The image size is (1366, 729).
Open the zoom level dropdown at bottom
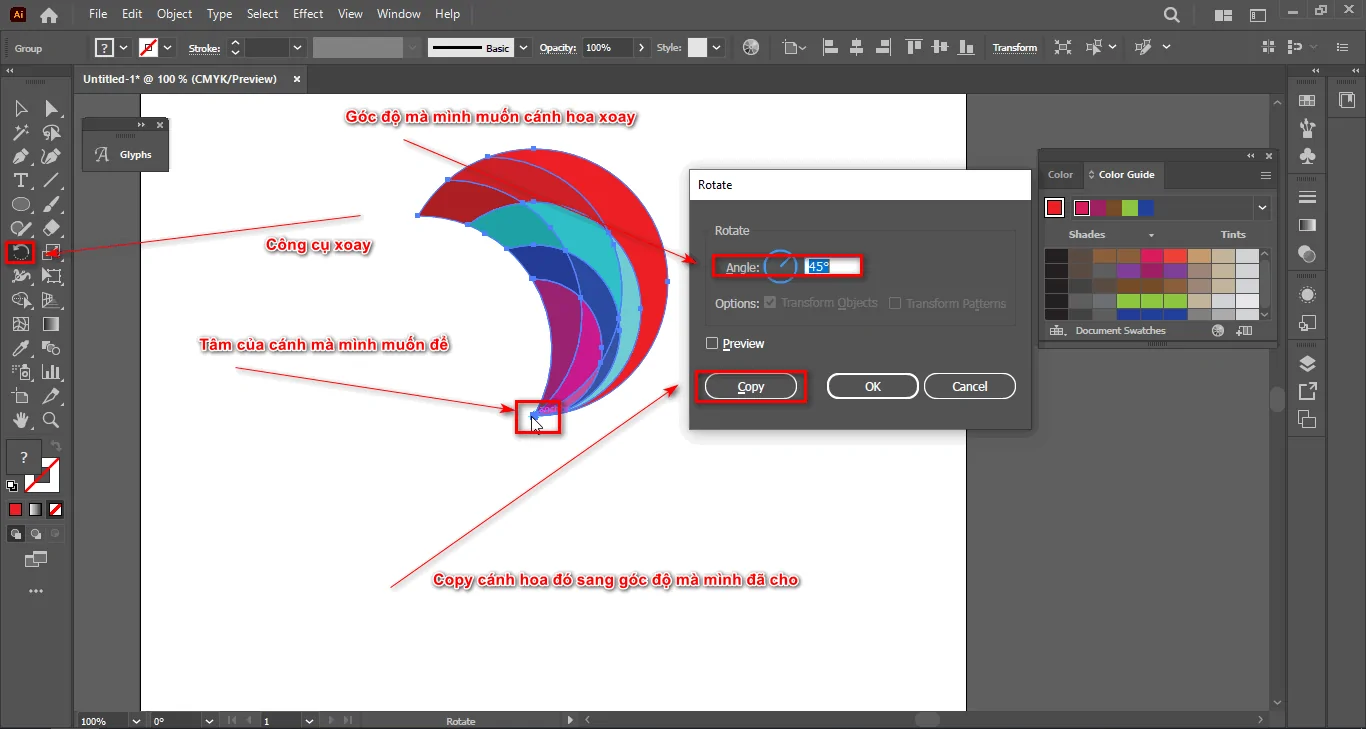(136, 721)
